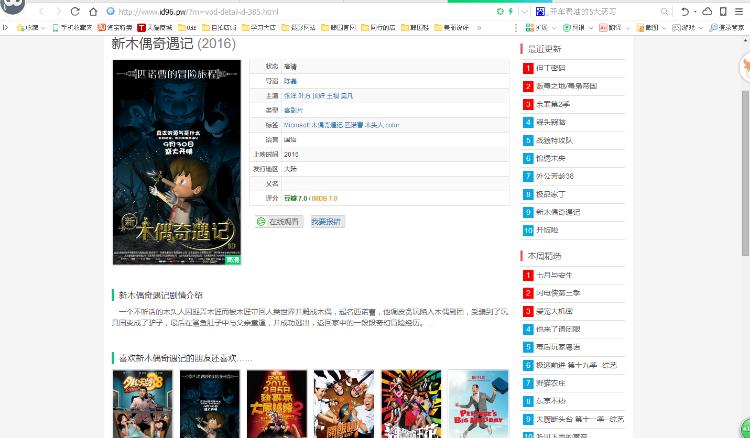Open the 外公芳龄38 recommended poster thumbnail
The width and height of the screenshot is (750, 438).
click(143, 404)
